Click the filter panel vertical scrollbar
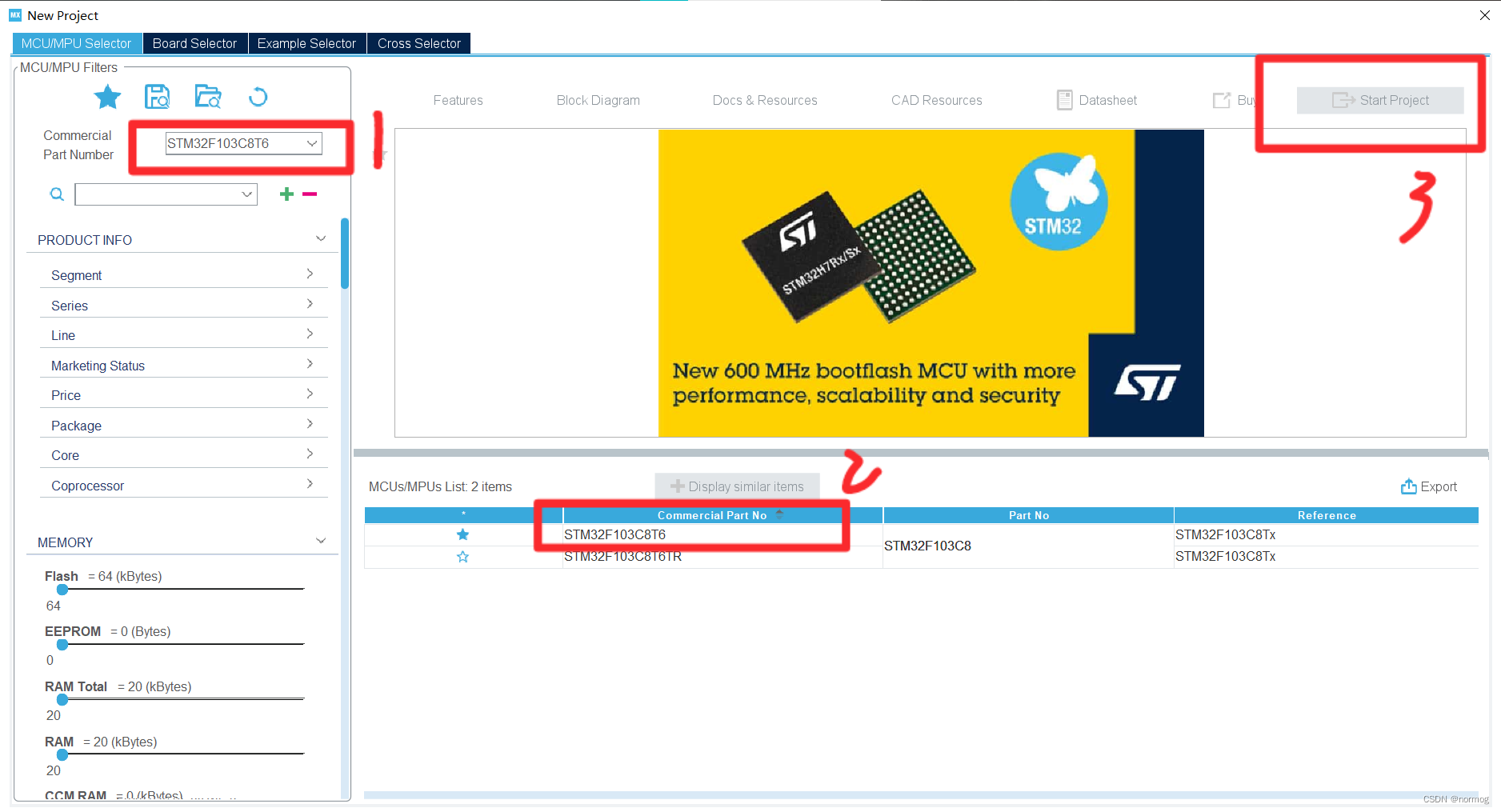The image size is (1501, 812). pyautogui.click(x=345, y=253)
